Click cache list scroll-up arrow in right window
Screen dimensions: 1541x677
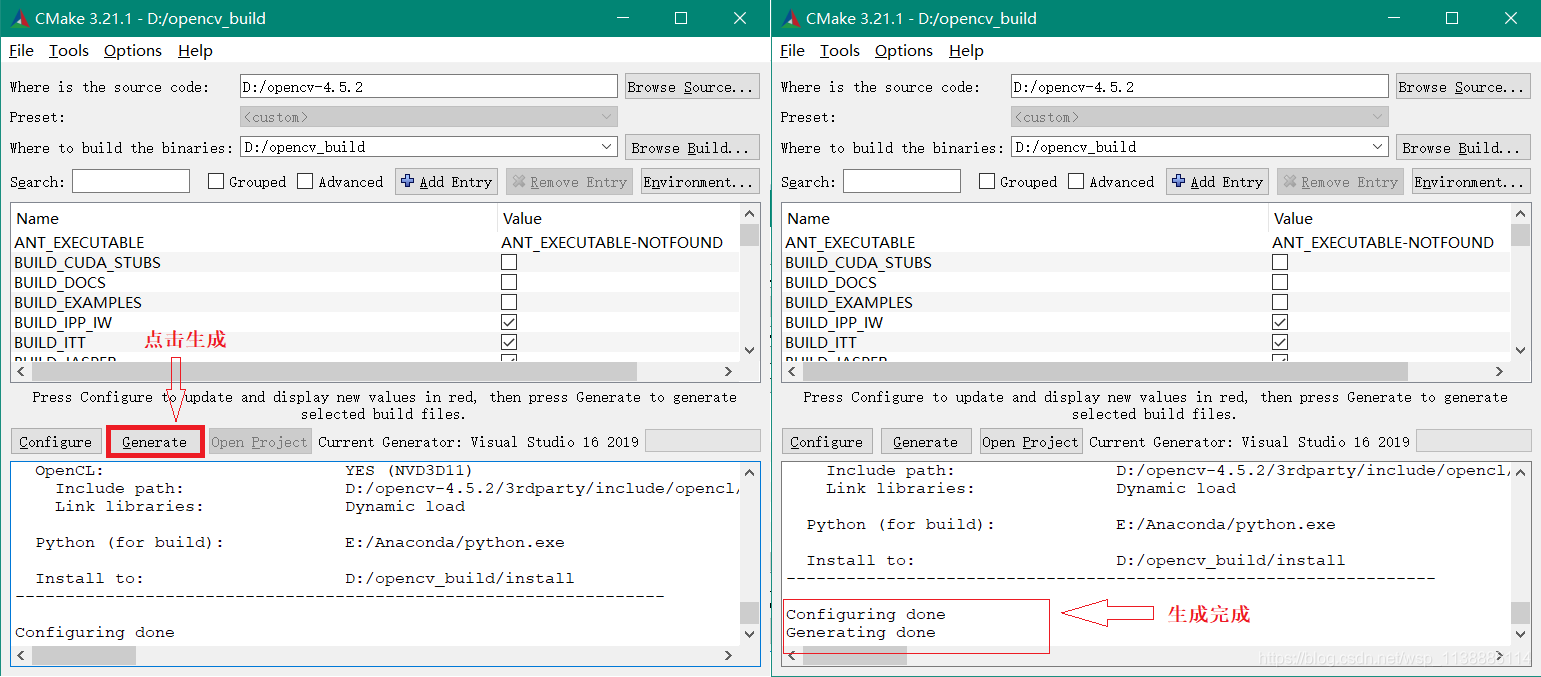click(x=1521, y=214)
